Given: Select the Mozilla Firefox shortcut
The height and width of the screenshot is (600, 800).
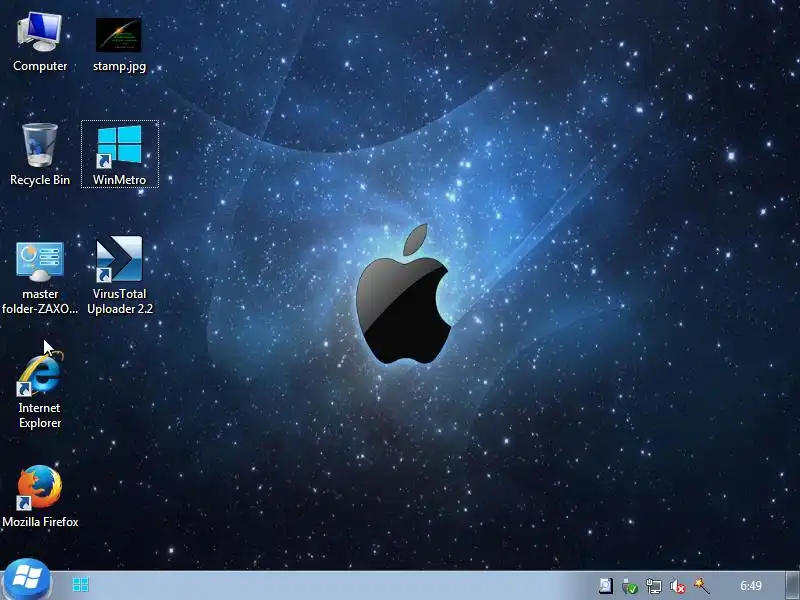Looking at the screenshot, I should click(x=40, y=487).
